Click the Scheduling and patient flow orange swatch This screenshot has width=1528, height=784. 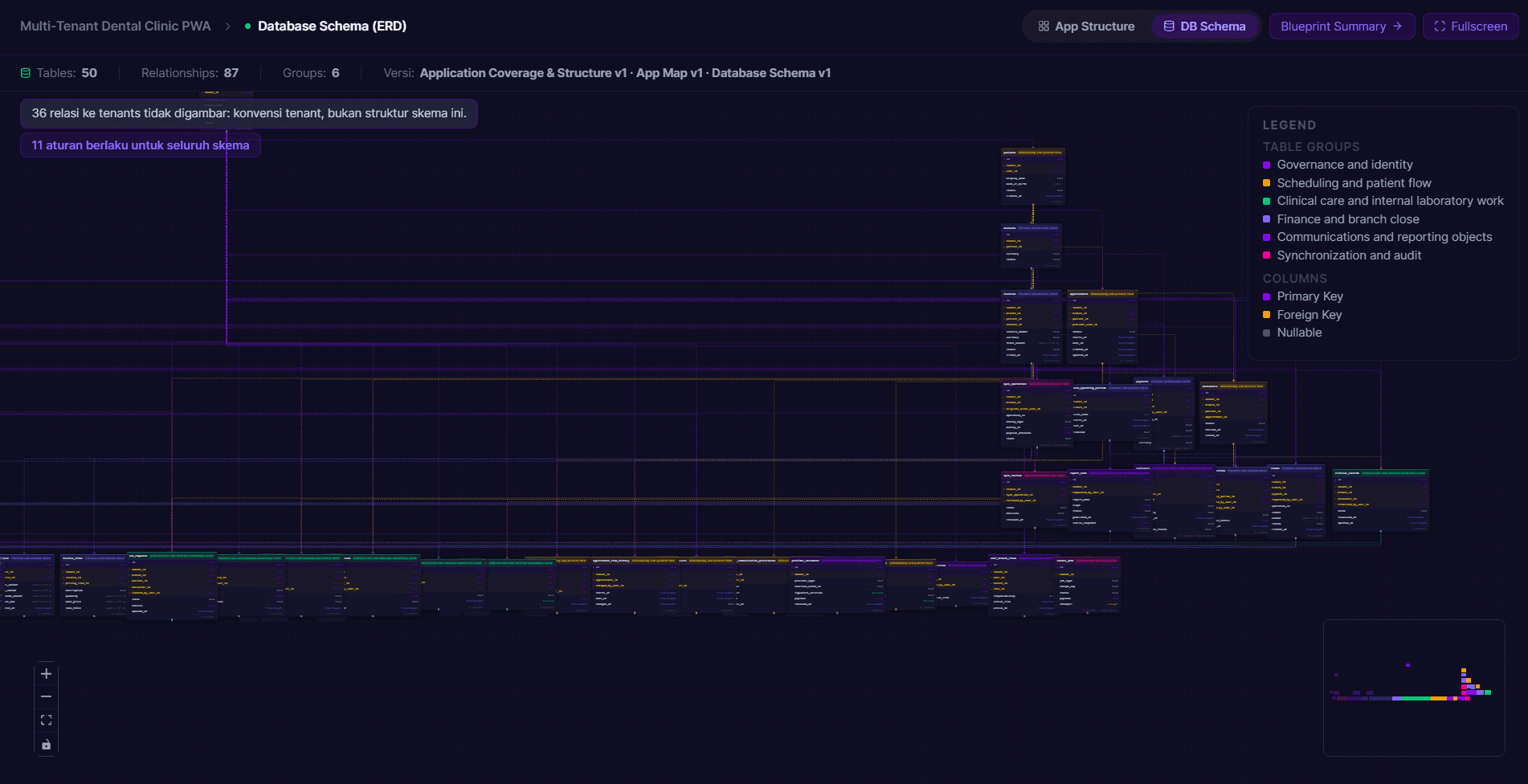point(1267,183)
